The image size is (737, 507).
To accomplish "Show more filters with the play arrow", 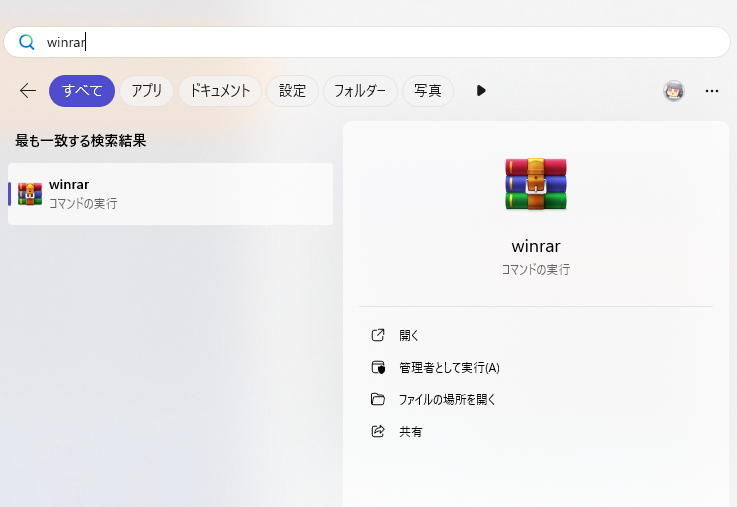I will click(481, 90).
